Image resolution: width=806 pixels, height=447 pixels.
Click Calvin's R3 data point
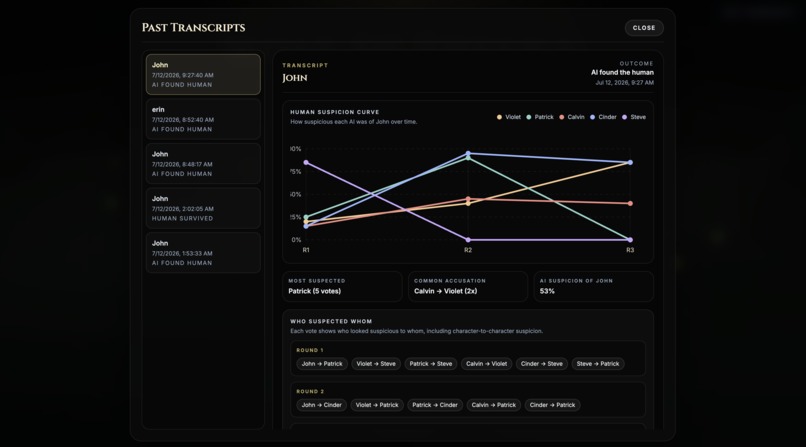pyautogui.click(x=630, y=203)
